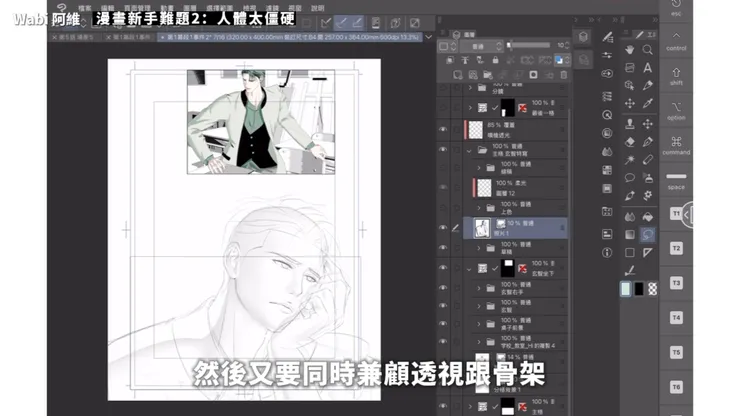Tap the space edge key
This screenshot has width=740, height=416.
(x=676, y=181)
